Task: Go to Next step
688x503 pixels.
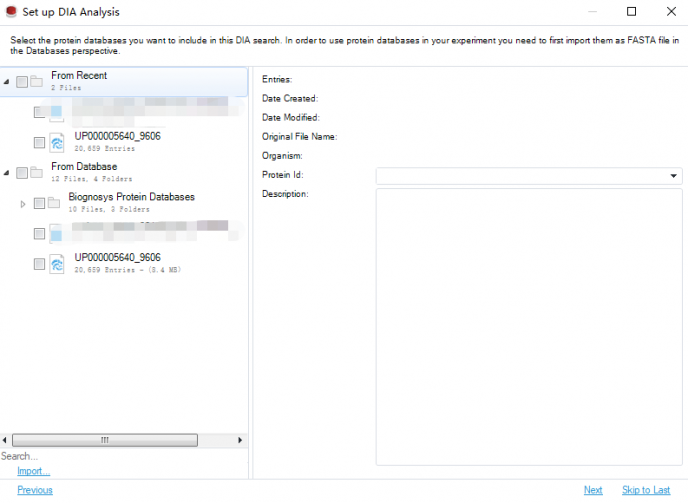Action: (x=593, y=490)
